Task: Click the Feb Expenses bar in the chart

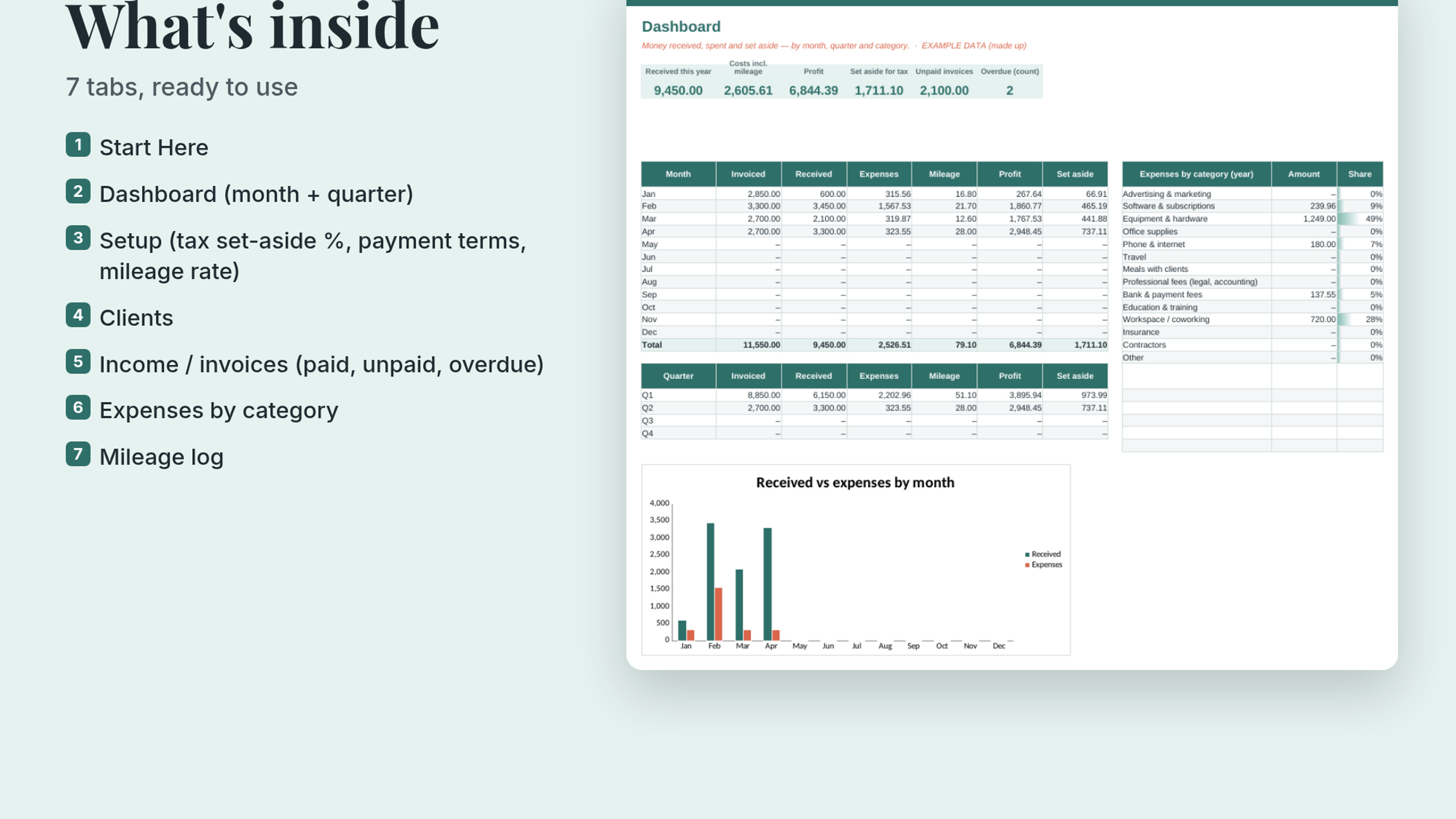Action: click(x=718, y=614)
